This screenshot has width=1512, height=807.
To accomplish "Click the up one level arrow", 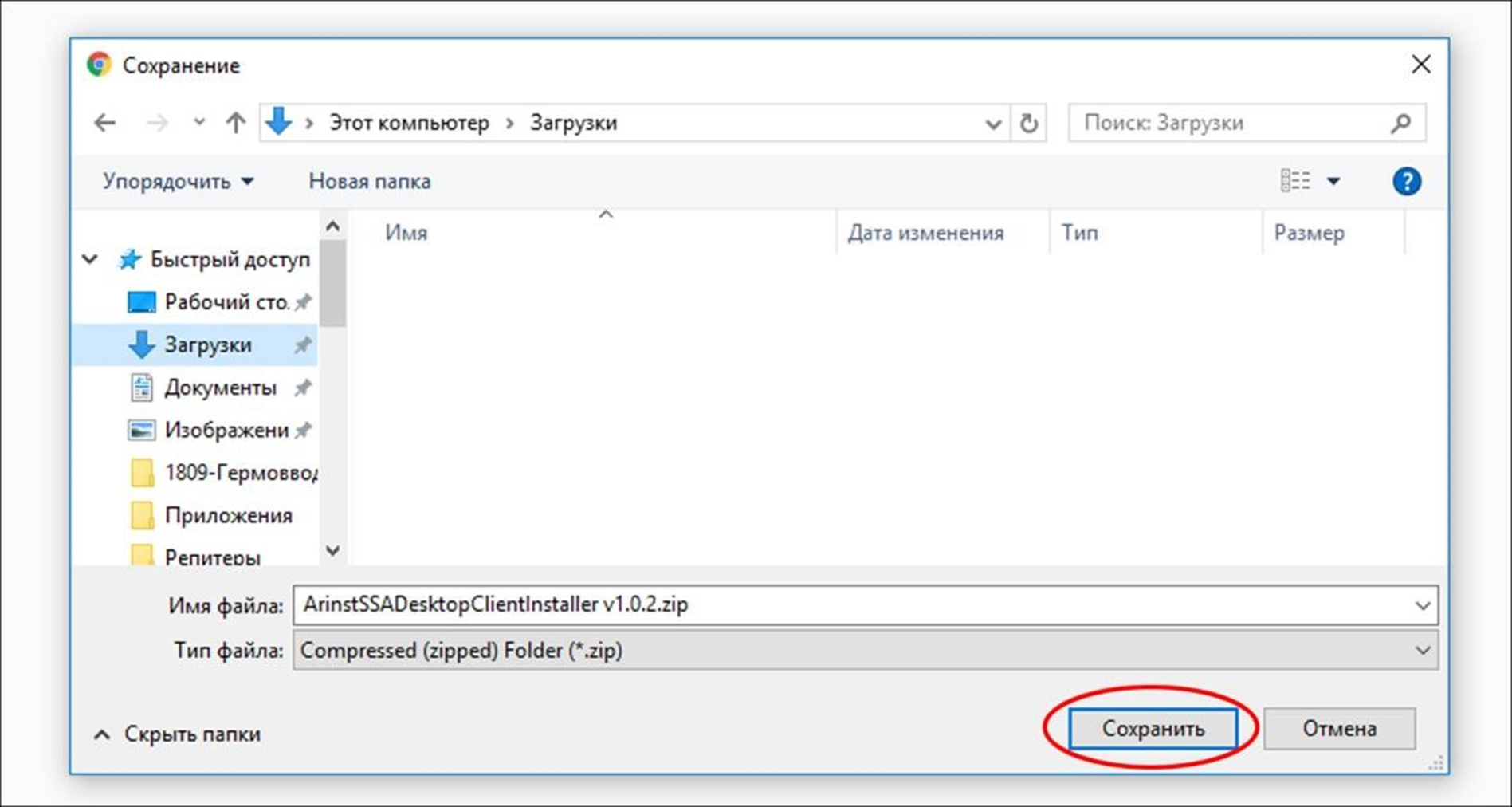I will 235,123.
